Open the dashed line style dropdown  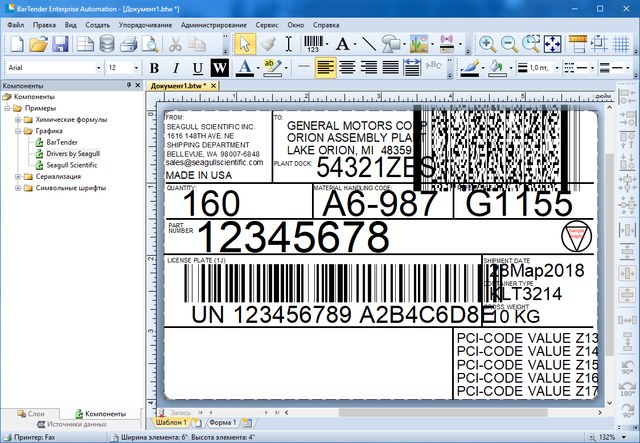(x=593, y=68)
